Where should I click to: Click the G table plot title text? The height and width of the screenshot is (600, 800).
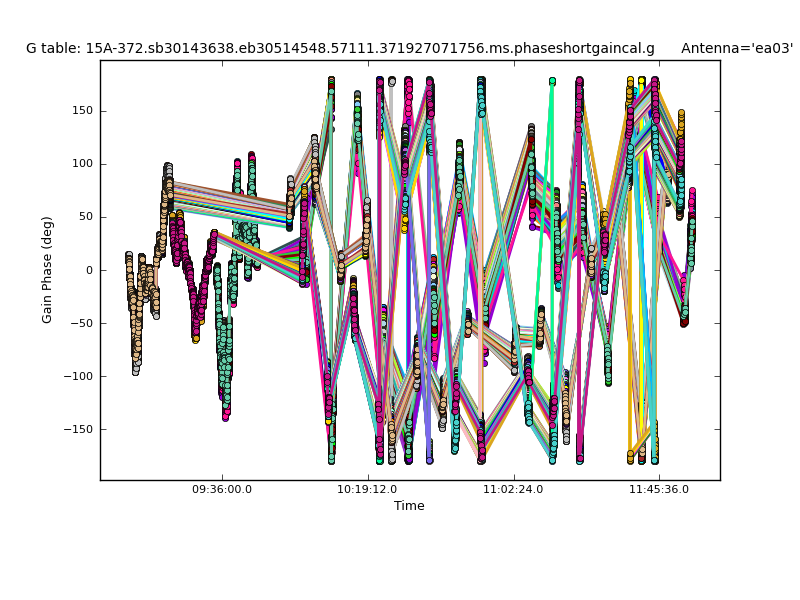coord(340,48)
